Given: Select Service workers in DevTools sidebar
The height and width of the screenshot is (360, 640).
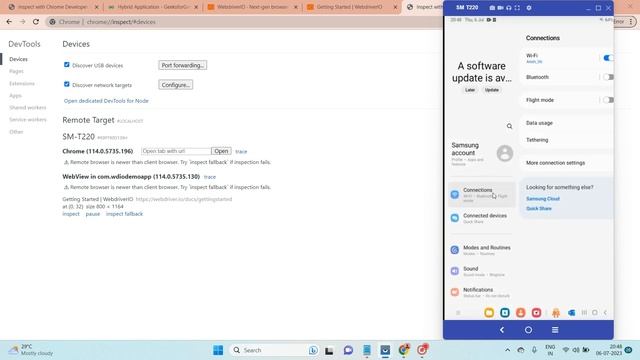Looking at the screenshot, I should [28, 120].
